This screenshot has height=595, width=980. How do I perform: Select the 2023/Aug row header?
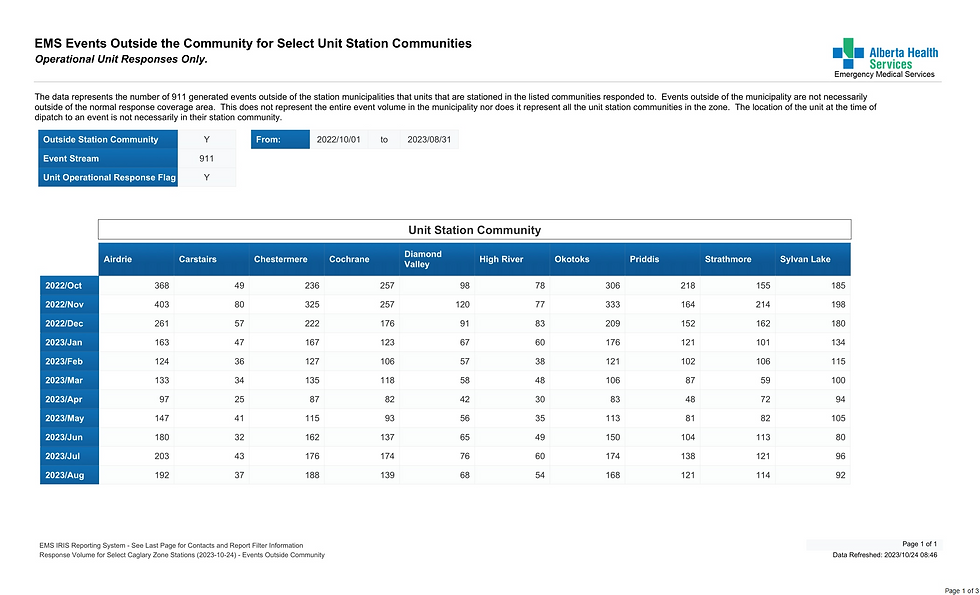[69, 475]
